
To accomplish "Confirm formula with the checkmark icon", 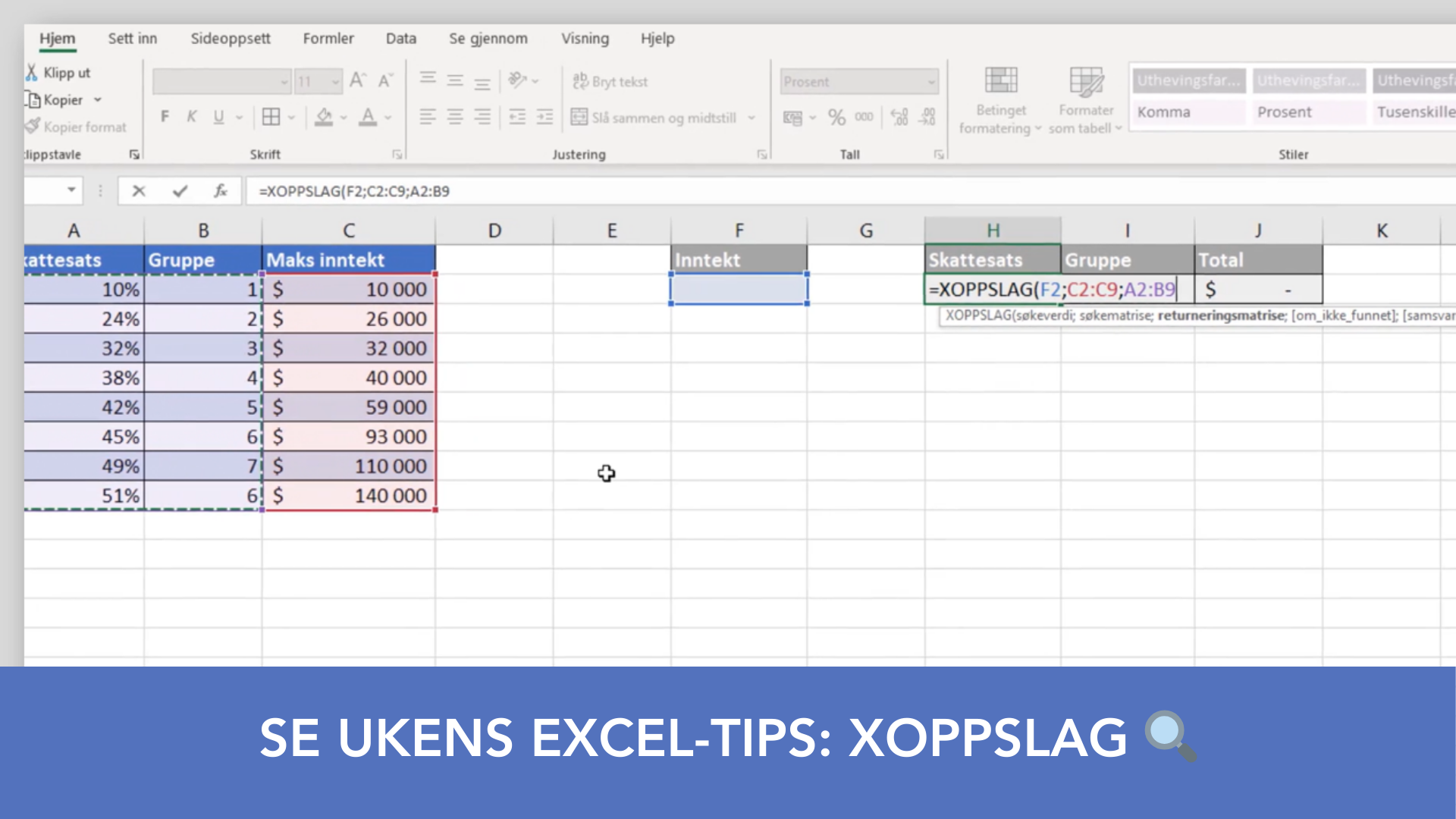I will 180,191.
